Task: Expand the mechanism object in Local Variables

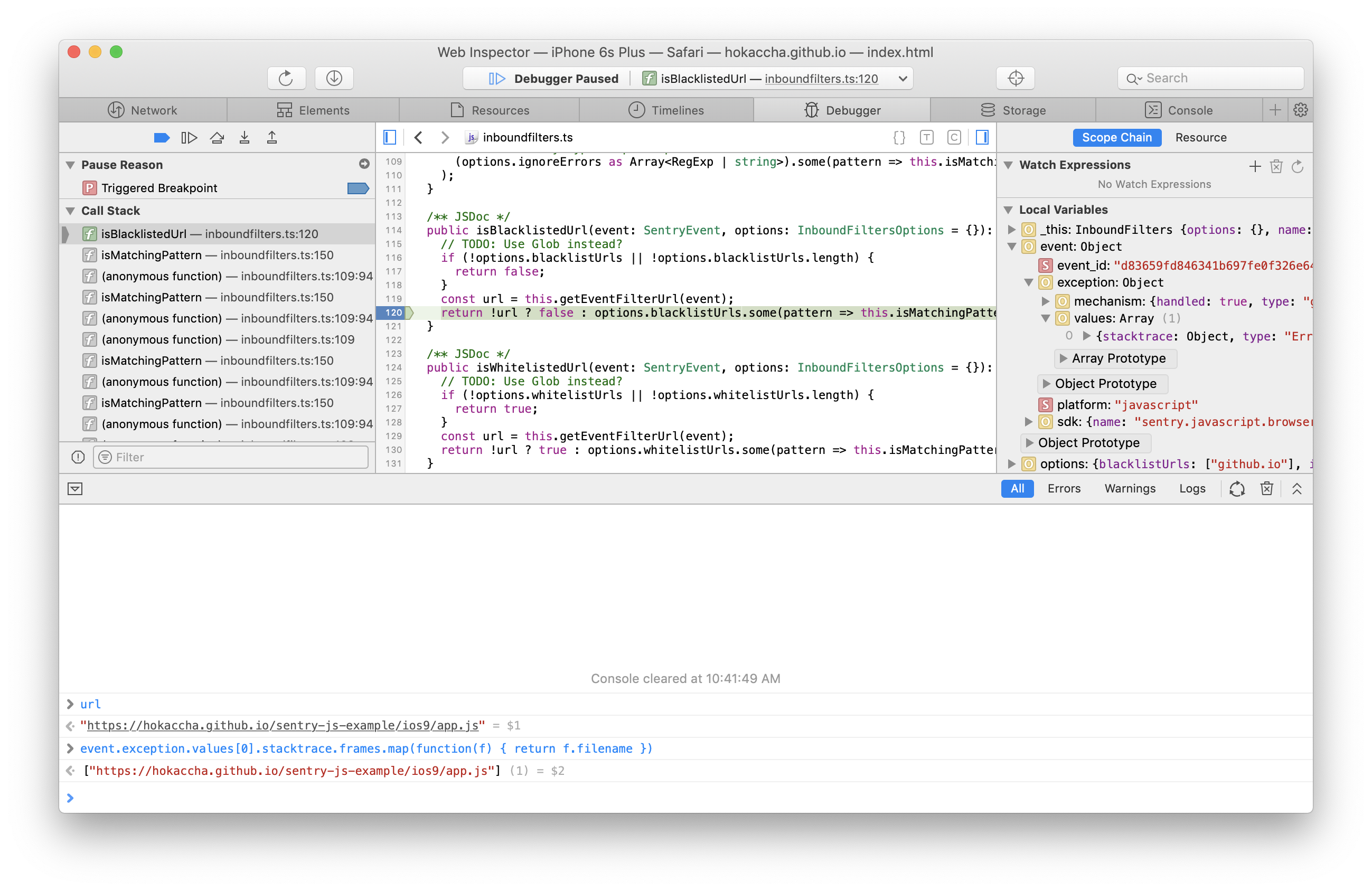Action: coord(1045,301)
